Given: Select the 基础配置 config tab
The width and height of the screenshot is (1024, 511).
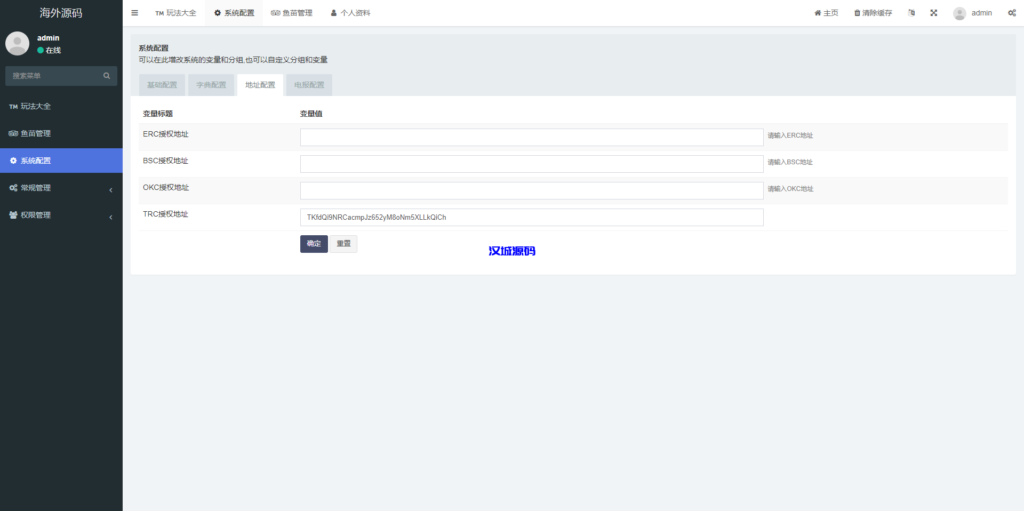Looking at the screenshot, I should click(x=162, y=85).
